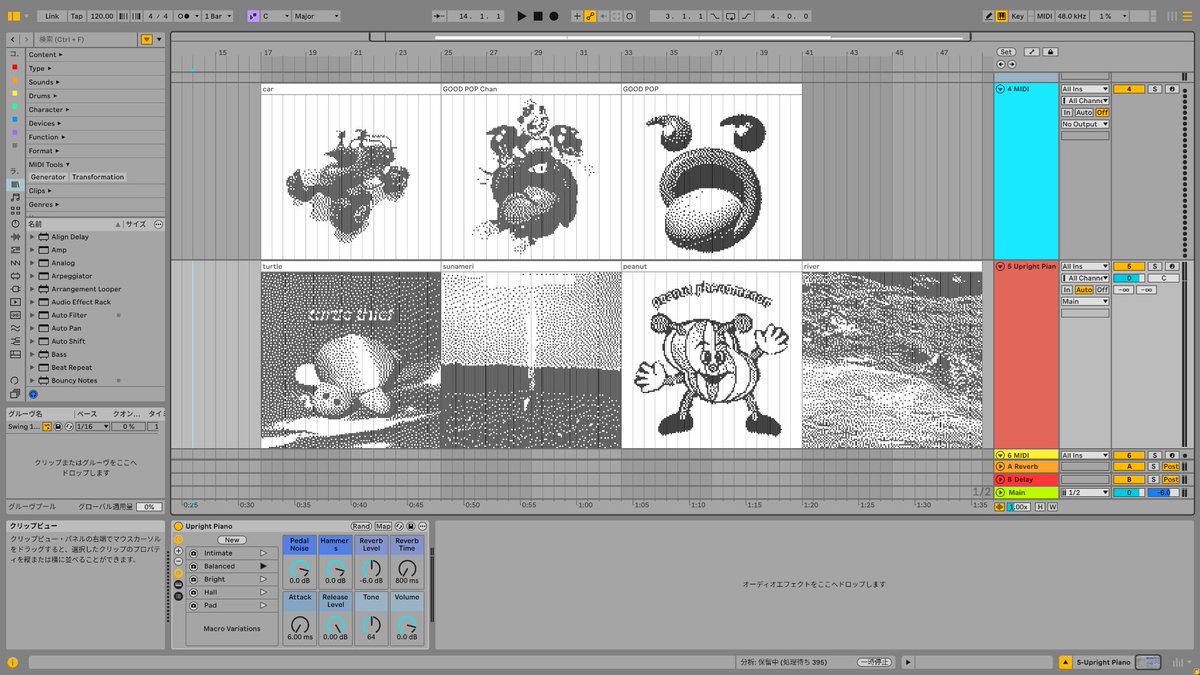The height and width of the screenshot is (675, 1200).
Task: Click the browser search field
Action: coord(85,39)
